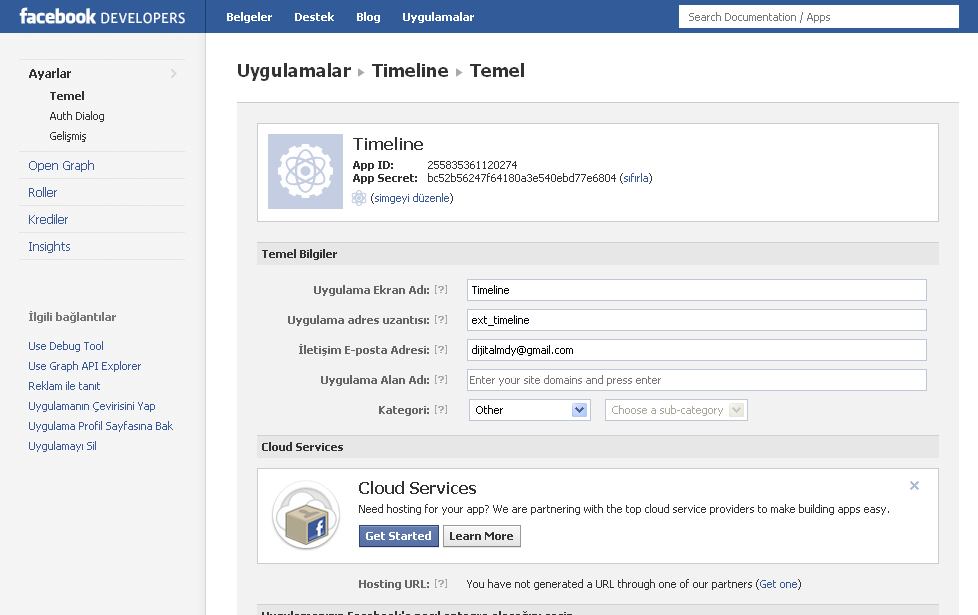Click the Uygulamayı Sil link
978x615 pixels.
[62, 445]
